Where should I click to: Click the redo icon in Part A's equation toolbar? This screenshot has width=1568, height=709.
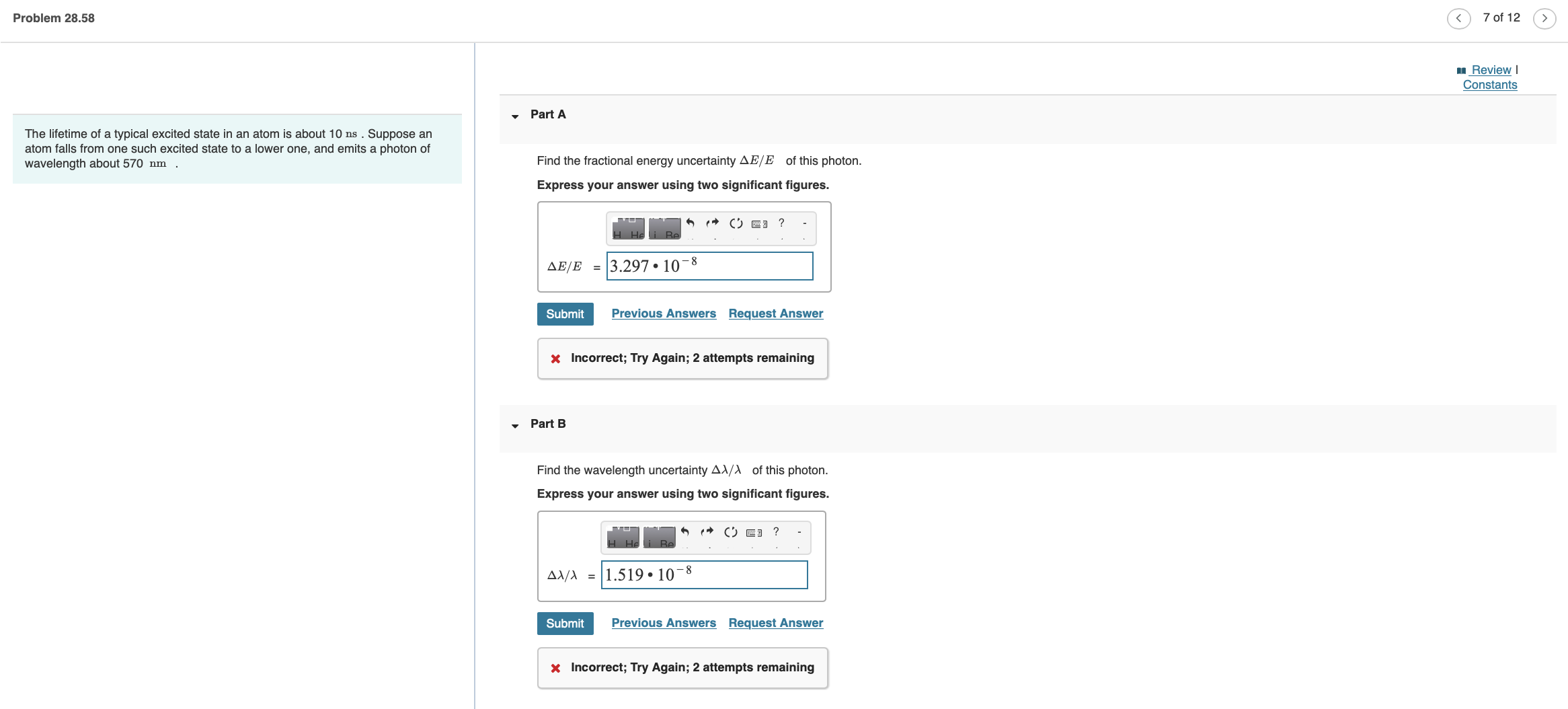[712, 223]
